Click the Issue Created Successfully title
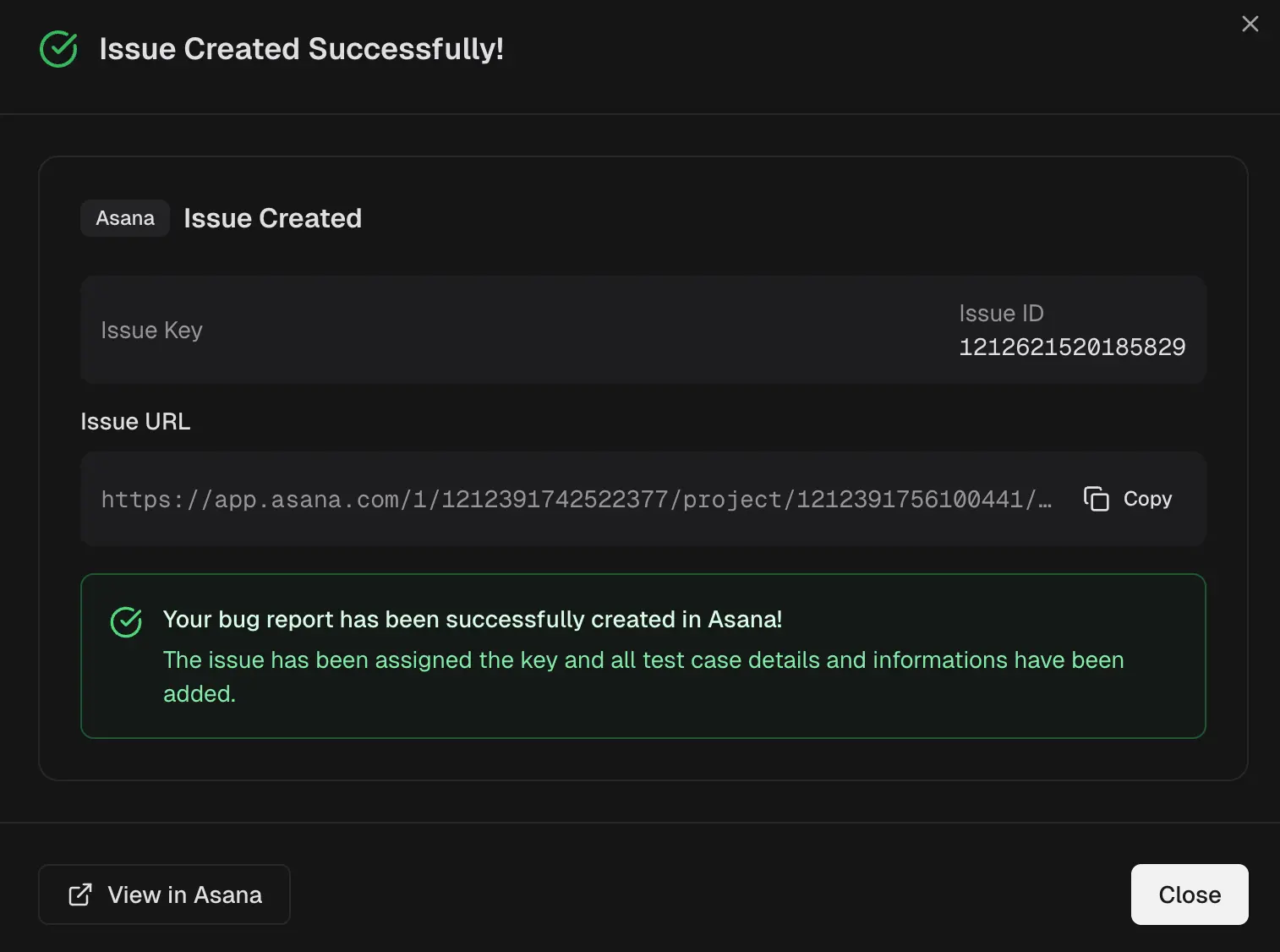Viewport: 1280px width, 952px height. pos(302,49)
